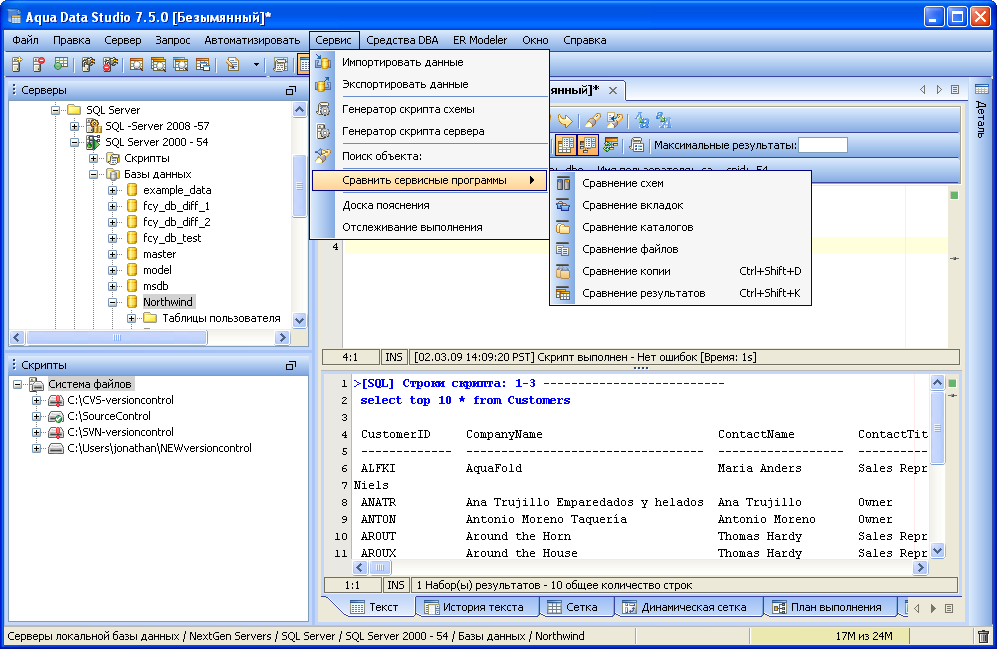Screen dimensions: 997x649
Task: Expand the SQL -Server 2008 -57 node
Action: click(74, 126)
